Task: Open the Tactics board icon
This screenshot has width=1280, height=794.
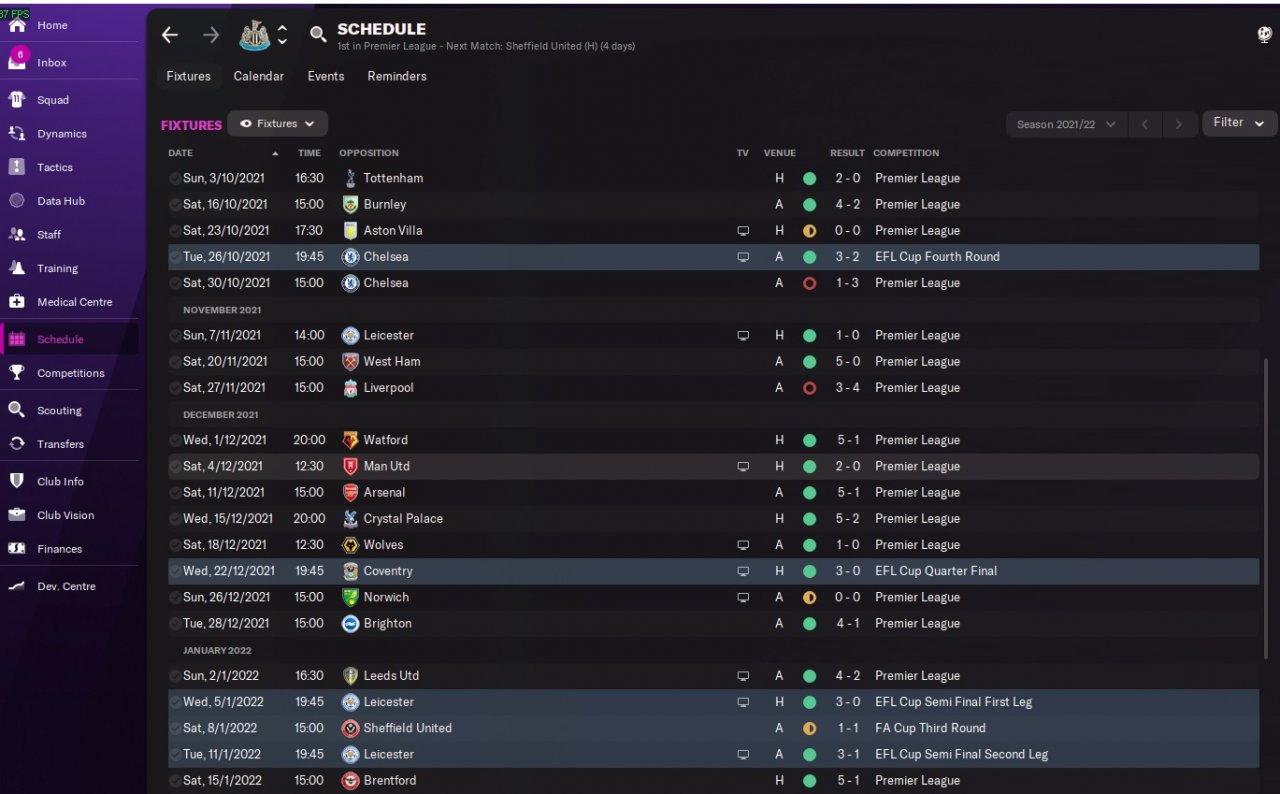Action: (17, 167)
